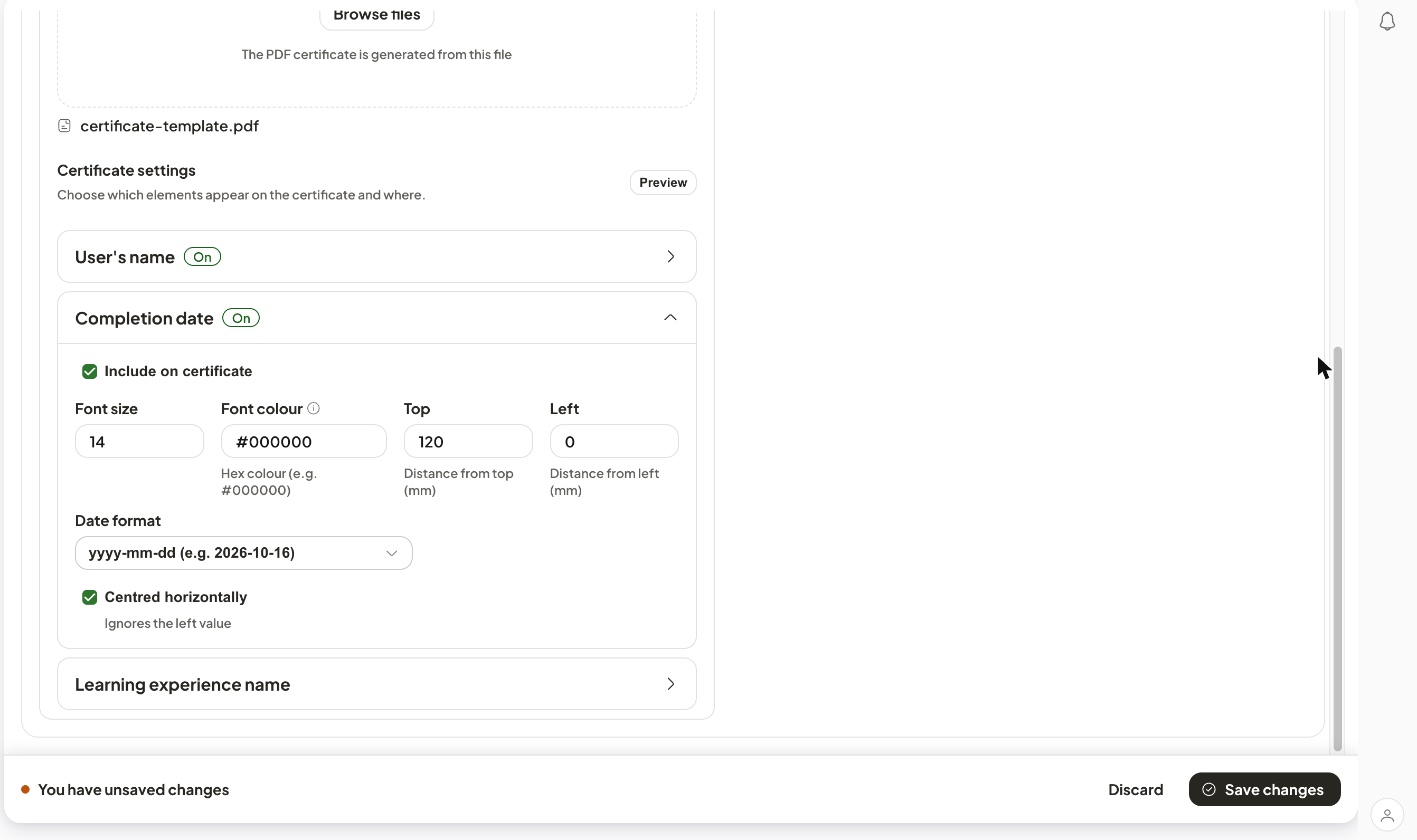Discard unsaved changes
Viewport: 1417px width, 840px height.
point(1135,789)
